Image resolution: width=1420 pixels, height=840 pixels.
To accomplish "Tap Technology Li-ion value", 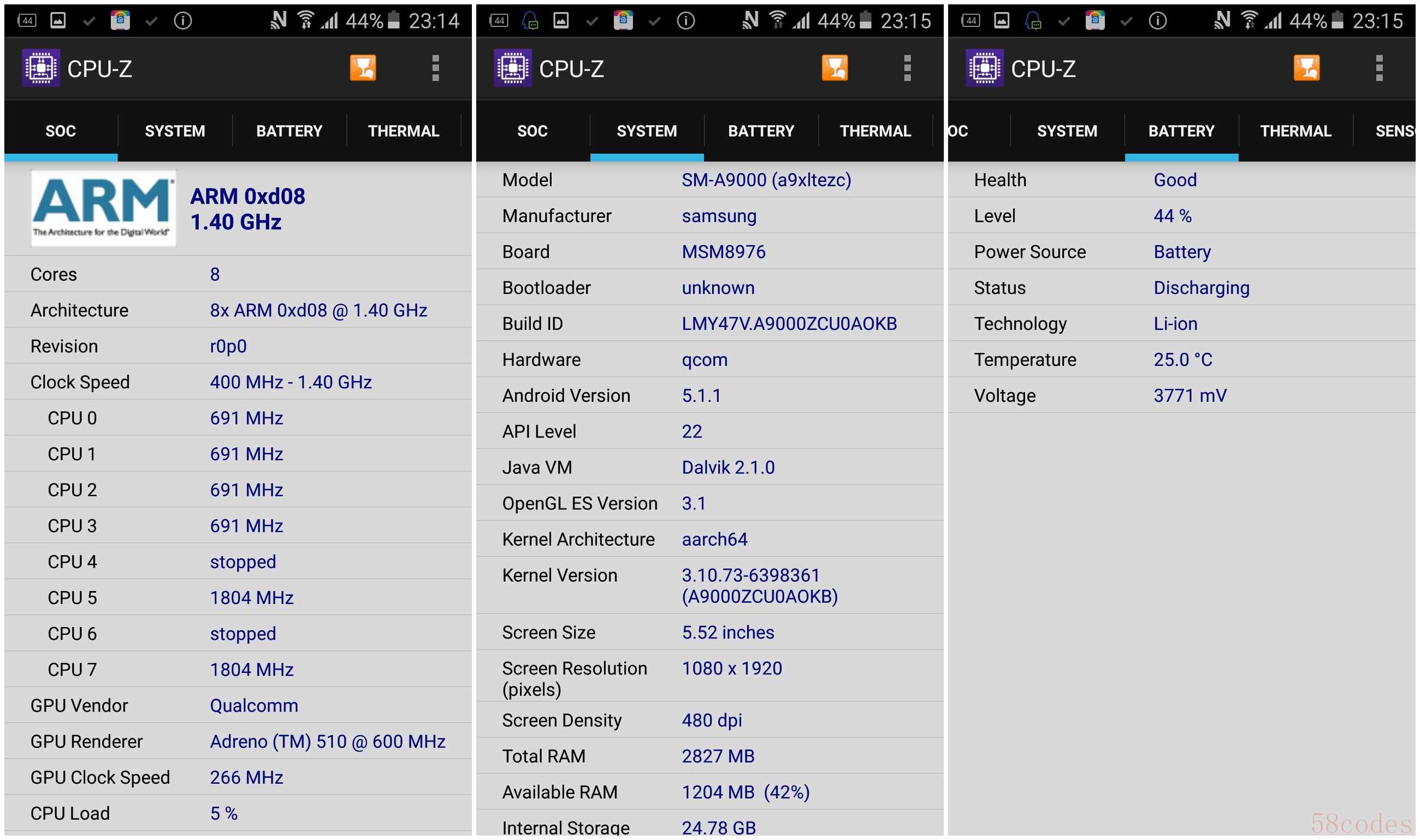I will tap(1175, 324).
